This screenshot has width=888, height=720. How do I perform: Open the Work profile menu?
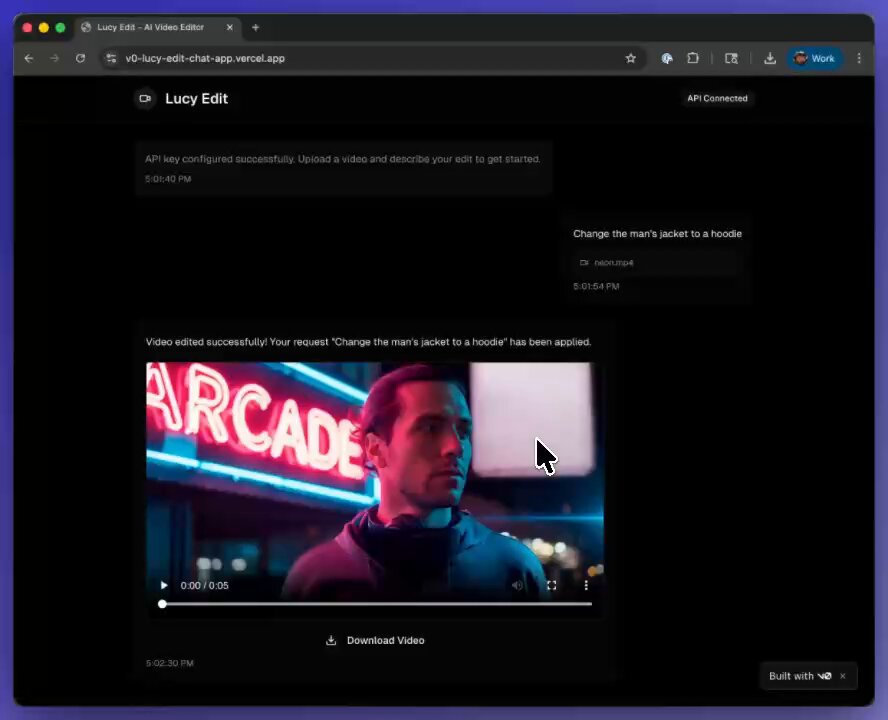tap(814, 58)
